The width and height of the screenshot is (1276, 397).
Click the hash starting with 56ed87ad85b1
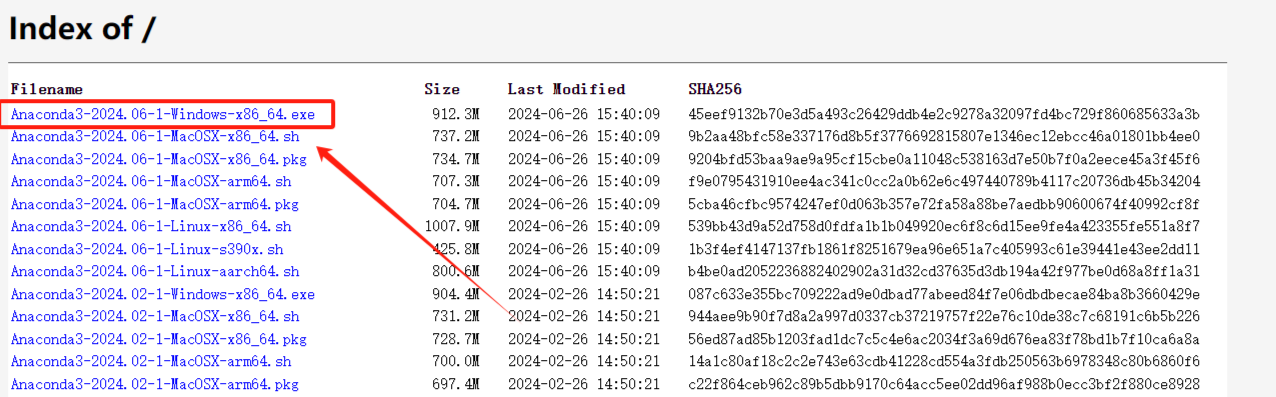pyautogui.click(x=944, y=339)
